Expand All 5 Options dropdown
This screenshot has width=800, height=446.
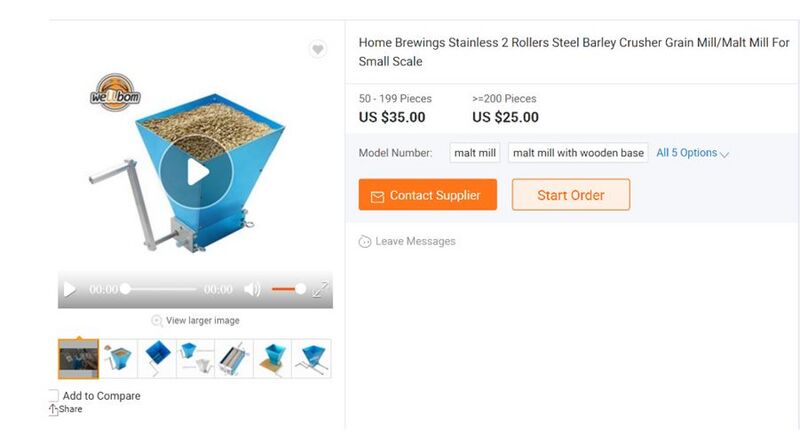tap(692, 153)
